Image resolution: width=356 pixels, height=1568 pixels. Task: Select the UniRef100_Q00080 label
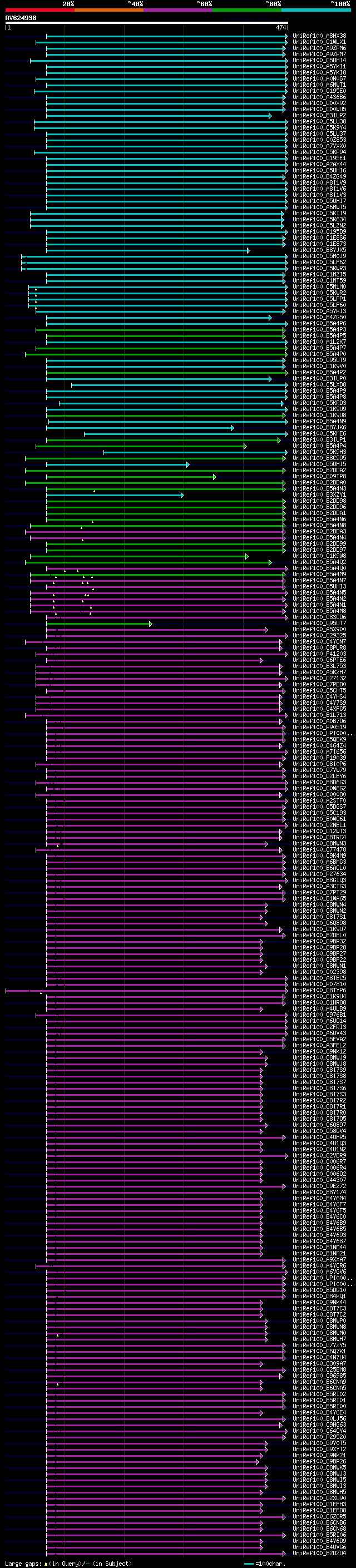tap(319, 795)
